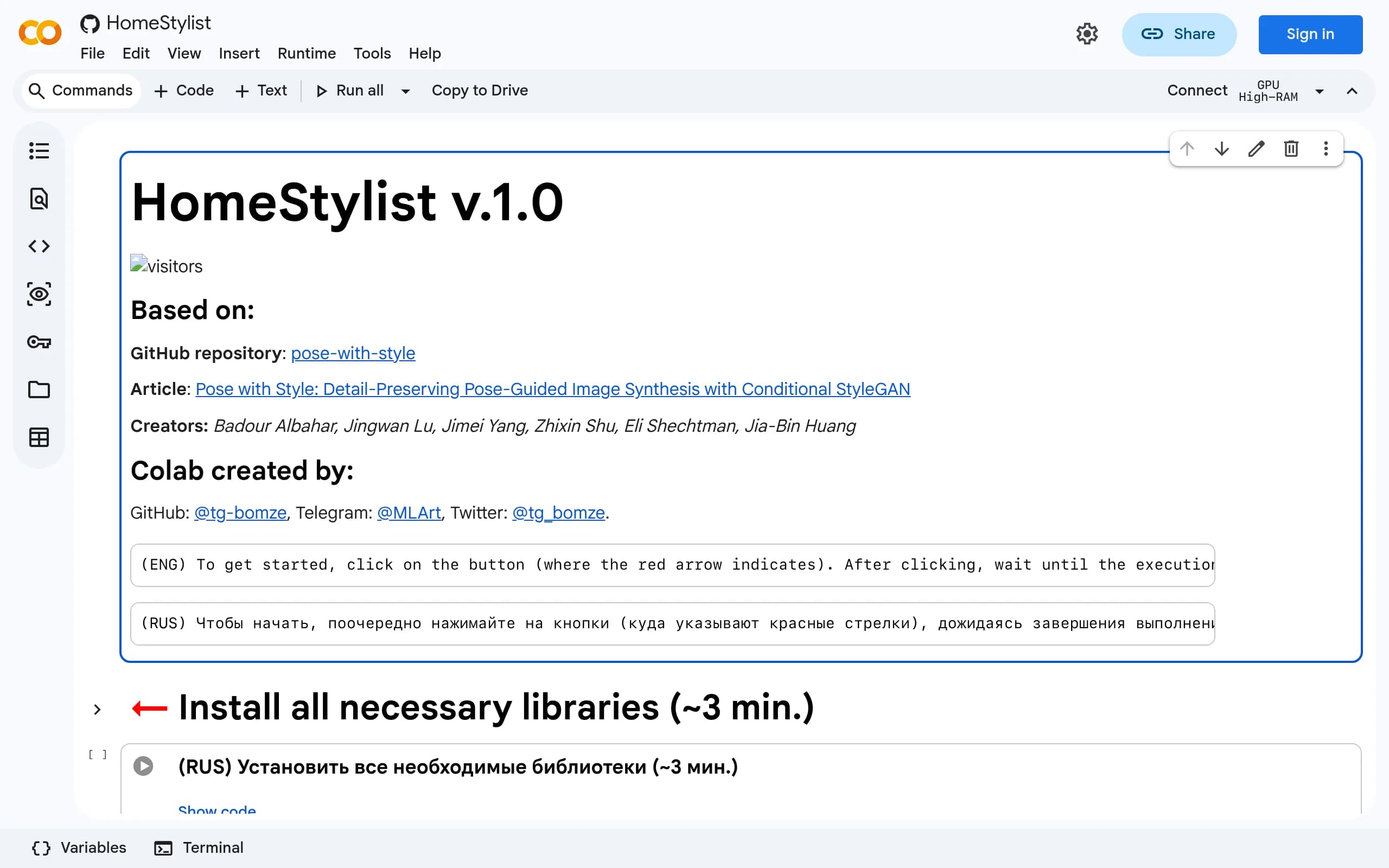Click Run all in the toolbar

(x=350, y=91)
